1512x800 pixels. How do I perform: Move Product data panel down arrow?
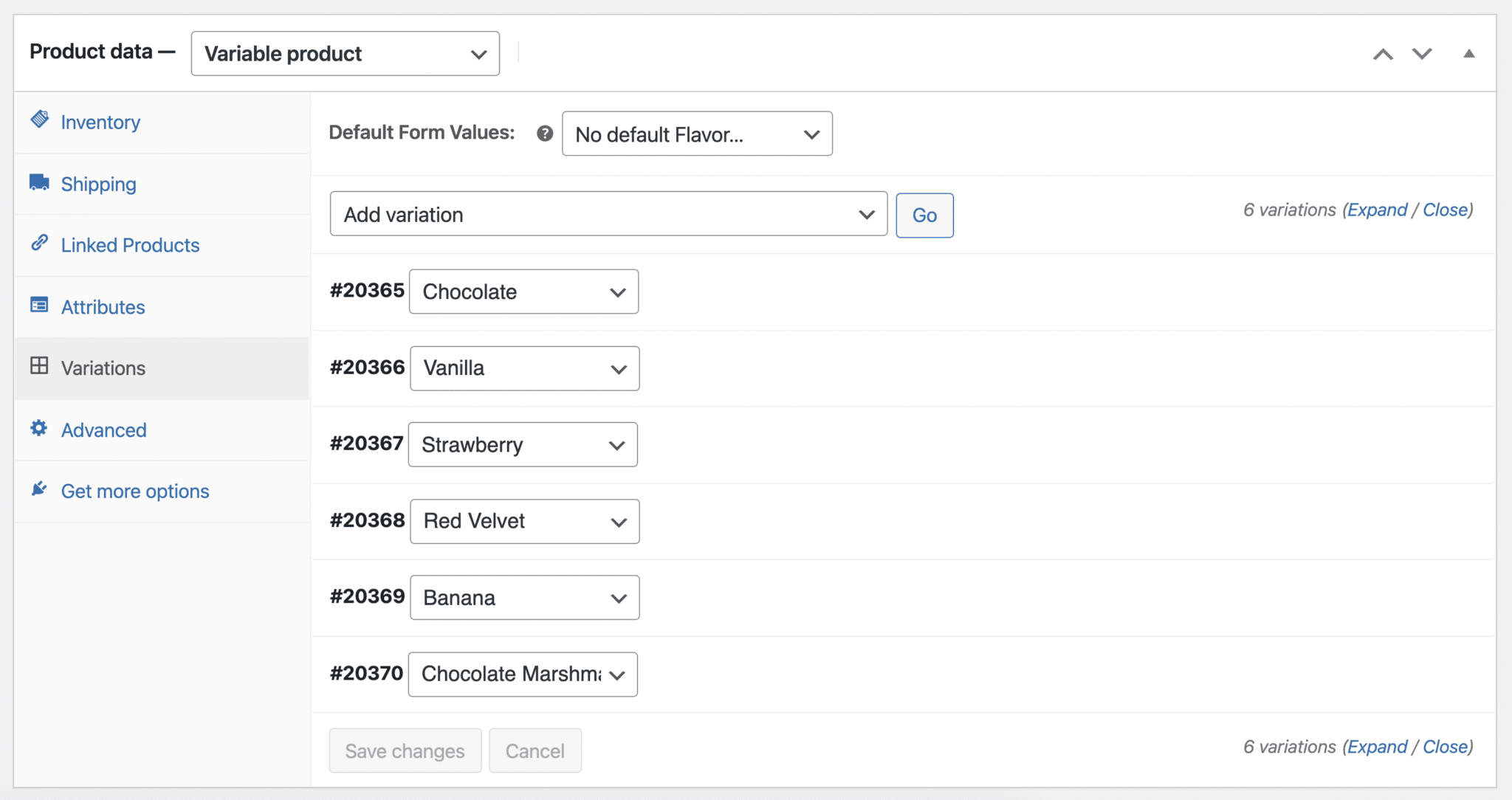point(1422,54)
